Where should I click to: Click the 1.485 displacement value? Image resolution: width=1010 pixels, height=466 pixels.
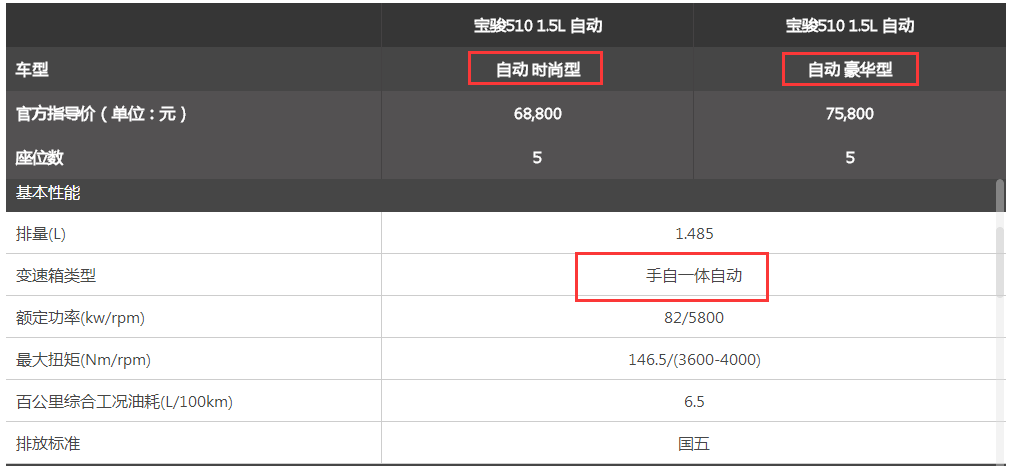click(x=694, y=234)
